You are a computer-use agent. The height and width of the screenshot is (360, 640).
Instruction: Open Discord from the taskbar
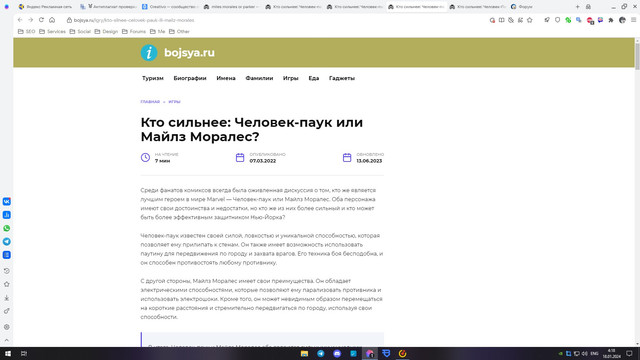pyautogui.click(x=337, y=353)
